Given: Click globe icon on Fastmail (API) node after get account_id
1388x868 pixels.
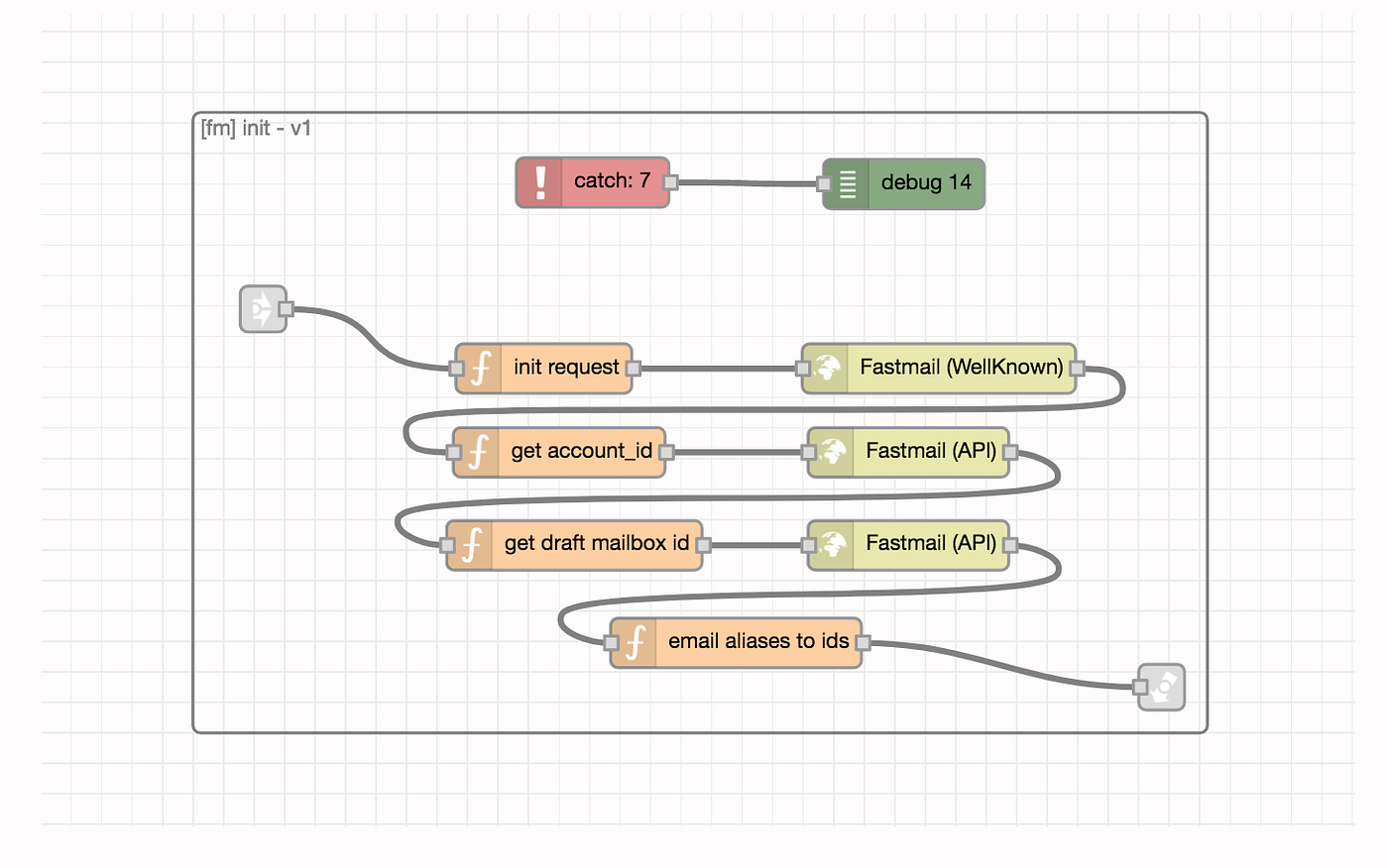Looking at the screenshot, I should (x=832, y=452).
